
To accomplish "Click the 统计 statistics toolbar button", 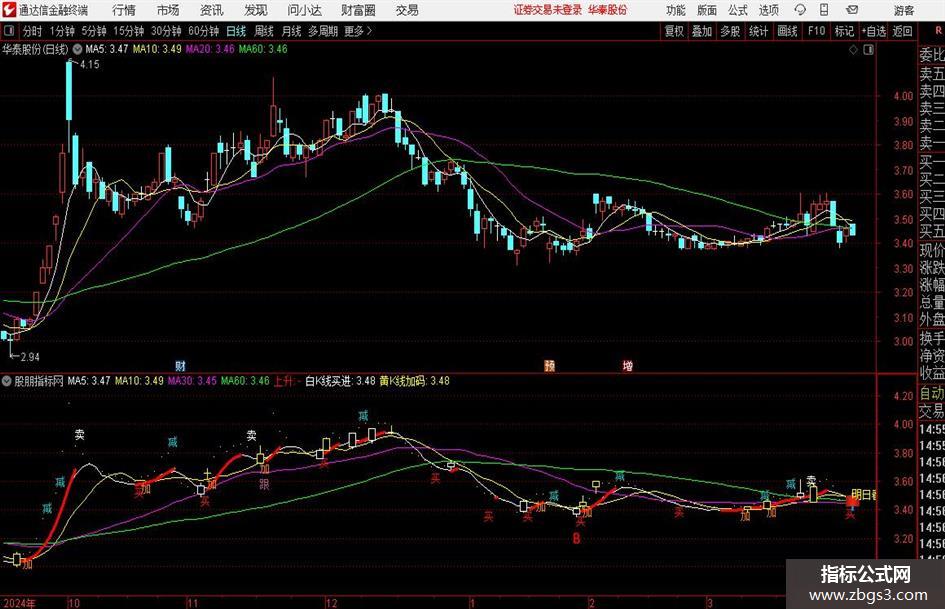I will pyautogui.click(x=758, y=31).
